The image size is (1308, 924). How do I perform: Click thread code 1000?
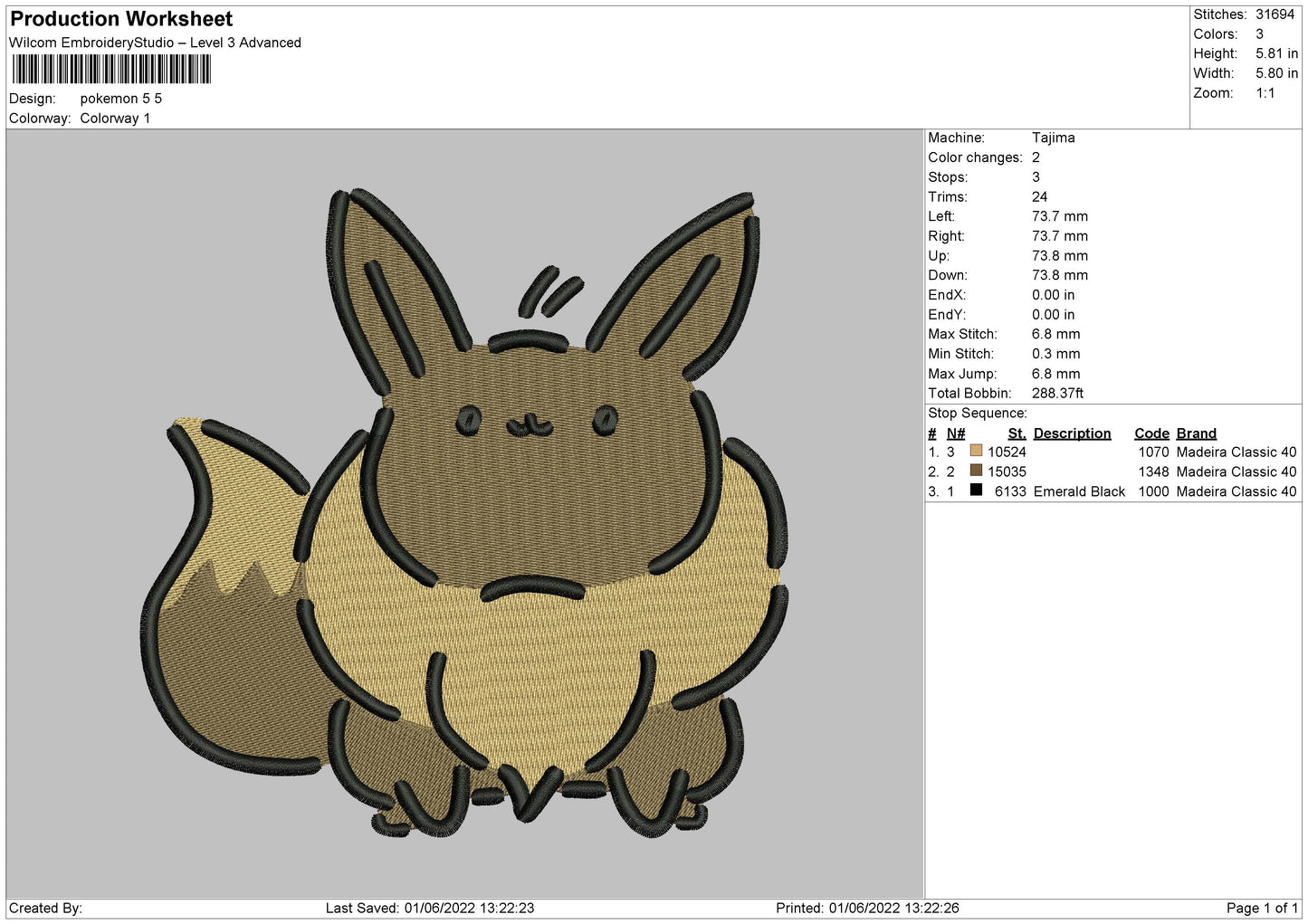click(1154, 492)
